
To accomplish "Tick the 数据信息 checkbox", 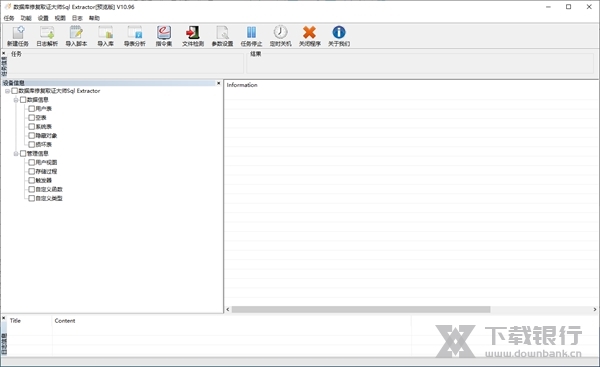I will [x=23, y=99].
